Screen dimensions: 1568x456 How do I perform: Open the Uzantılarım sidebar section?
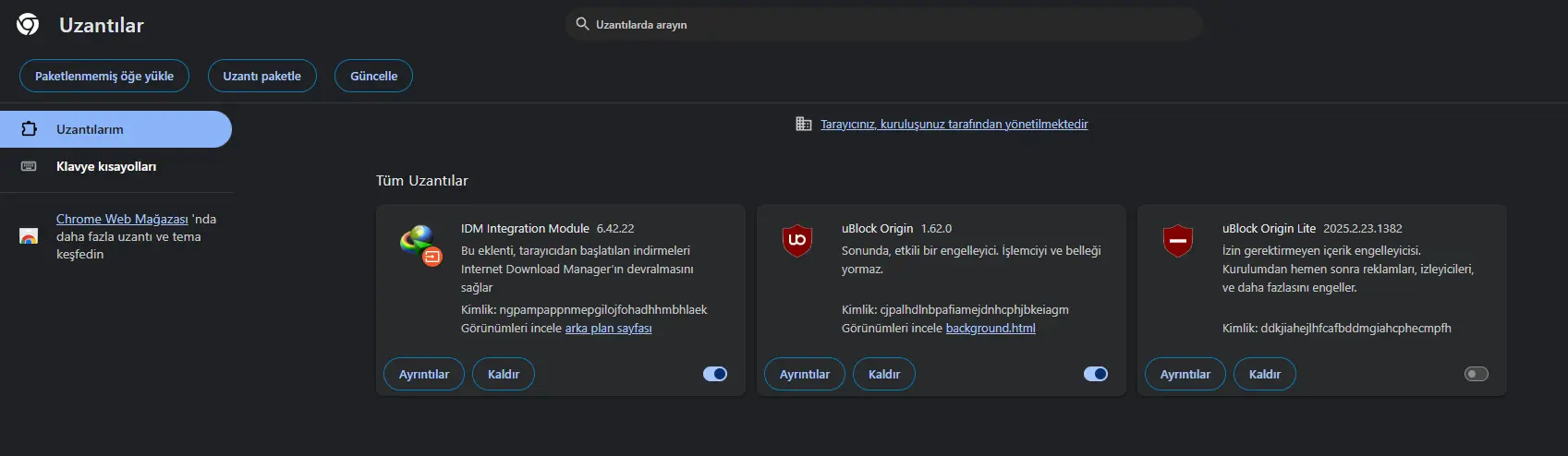coord(115,129)
